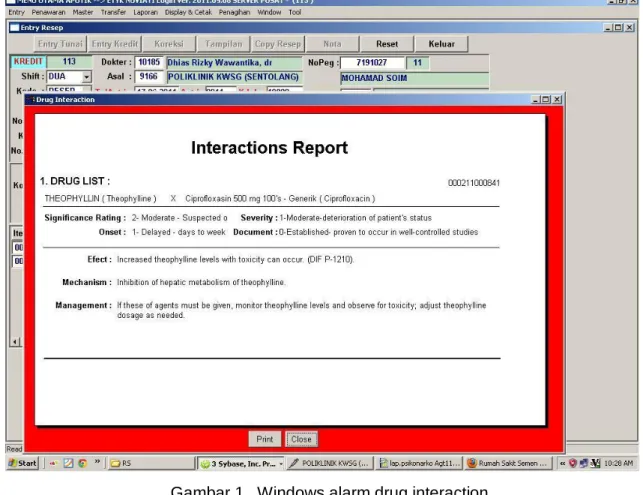
Task: Maximize the Drug Interaction window
Action: pos(546,100)
